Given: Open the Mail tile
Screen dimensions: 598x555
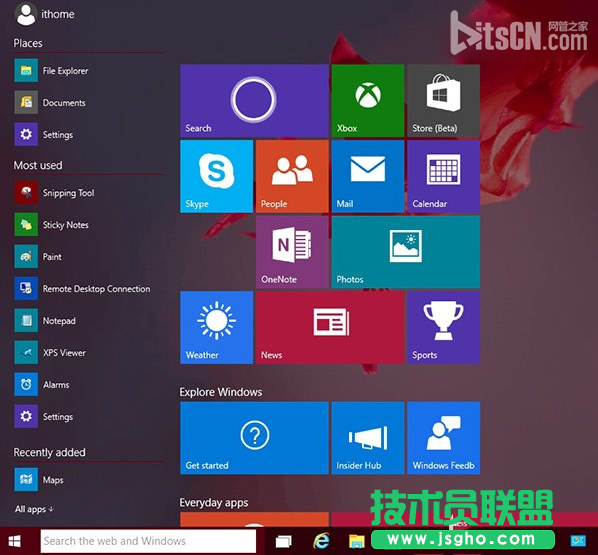Looking at the screenshot, I should pyautogui.click(x=368, y=176).
